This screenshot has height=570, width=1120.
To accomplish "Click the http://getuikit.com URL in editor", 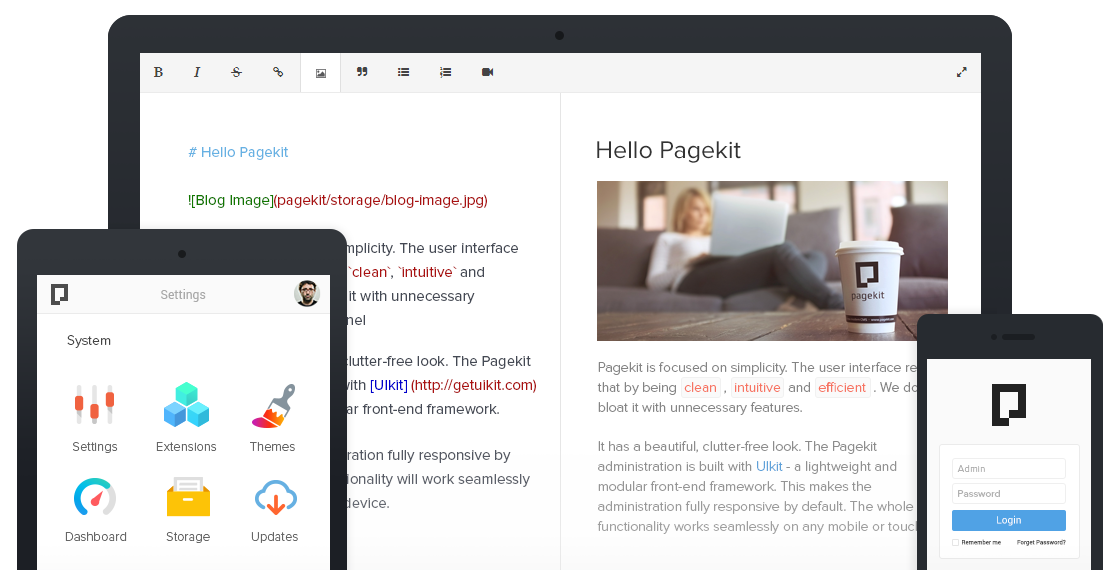I will [x=474, y=385].
